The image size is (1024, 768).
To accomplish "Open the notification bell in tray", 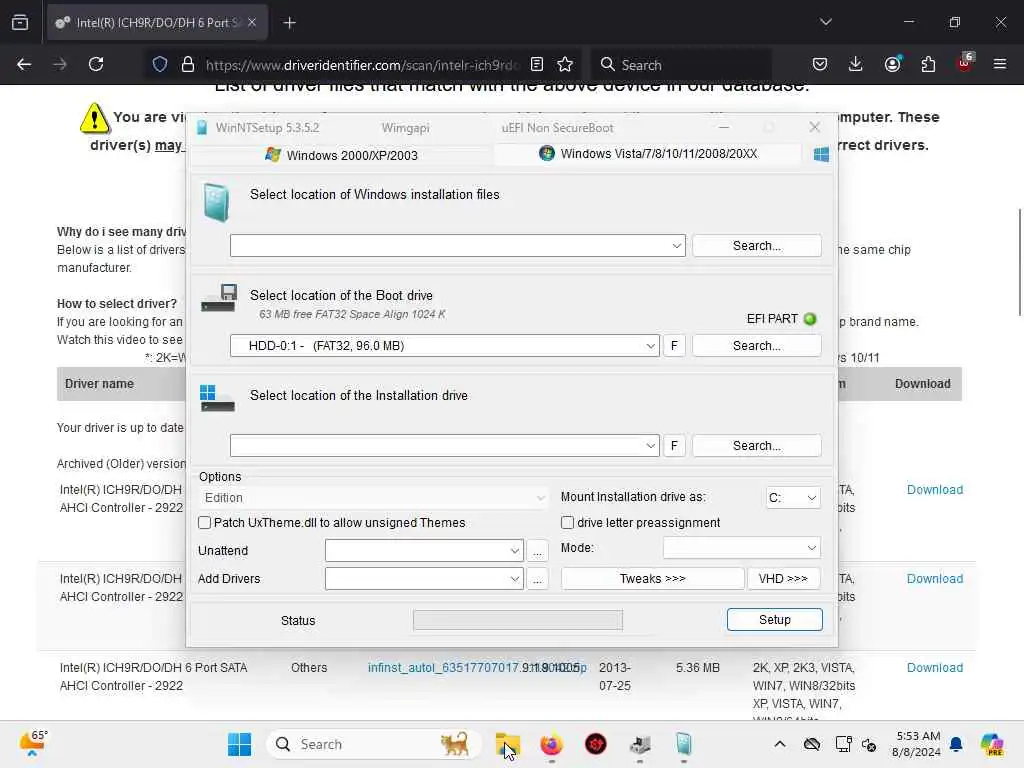I will (956, 744).
